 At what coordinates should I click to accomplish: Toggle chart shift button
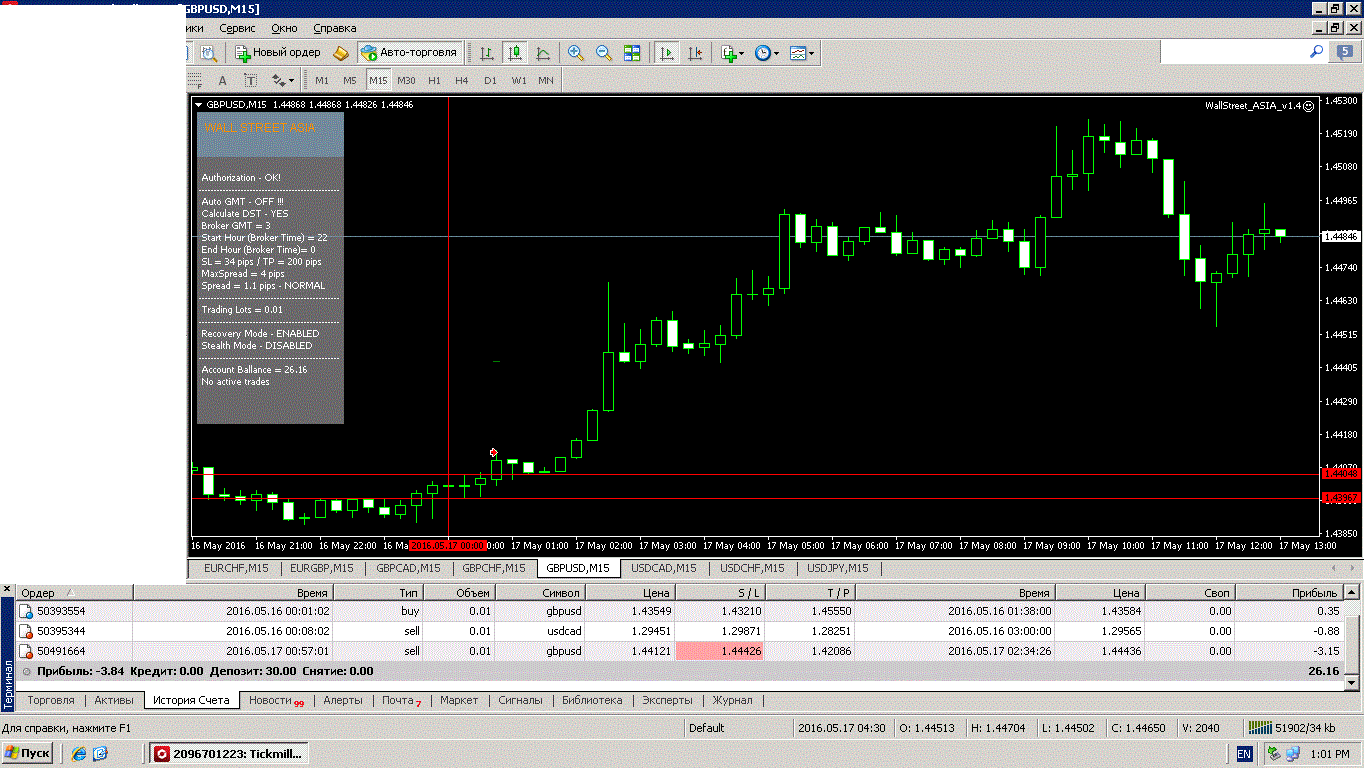pos(695,53)
